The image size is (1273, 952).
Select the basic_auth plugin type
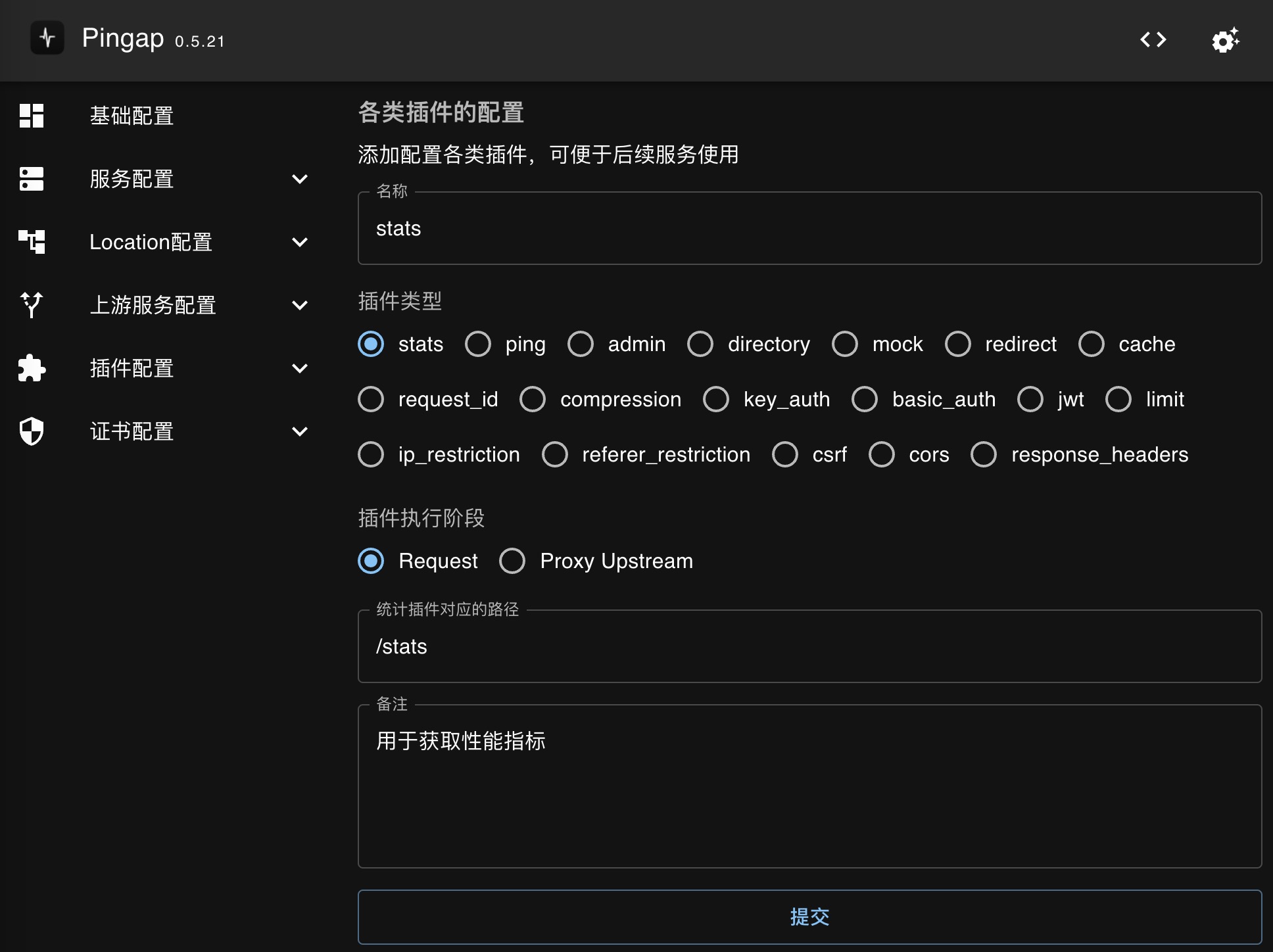(x=865, y=399)
